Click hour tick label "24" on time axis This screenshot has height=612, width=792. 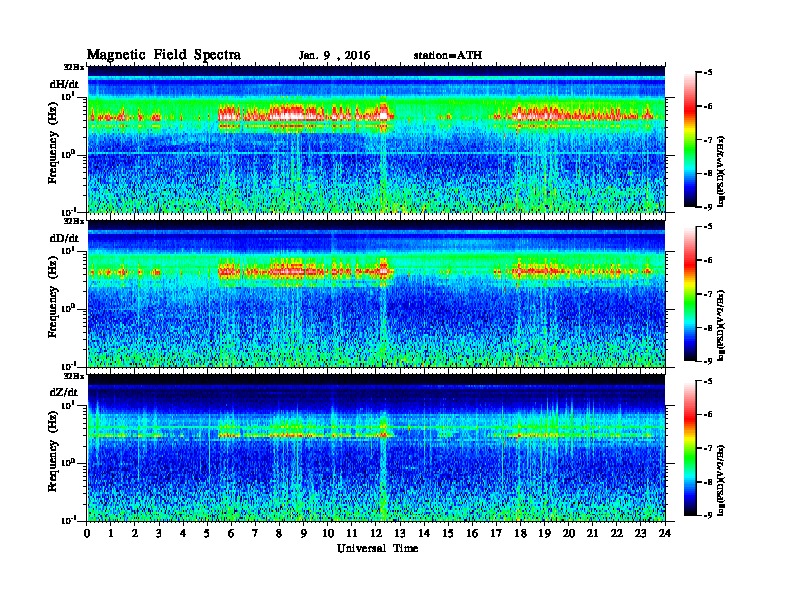[x=665, y=533]
